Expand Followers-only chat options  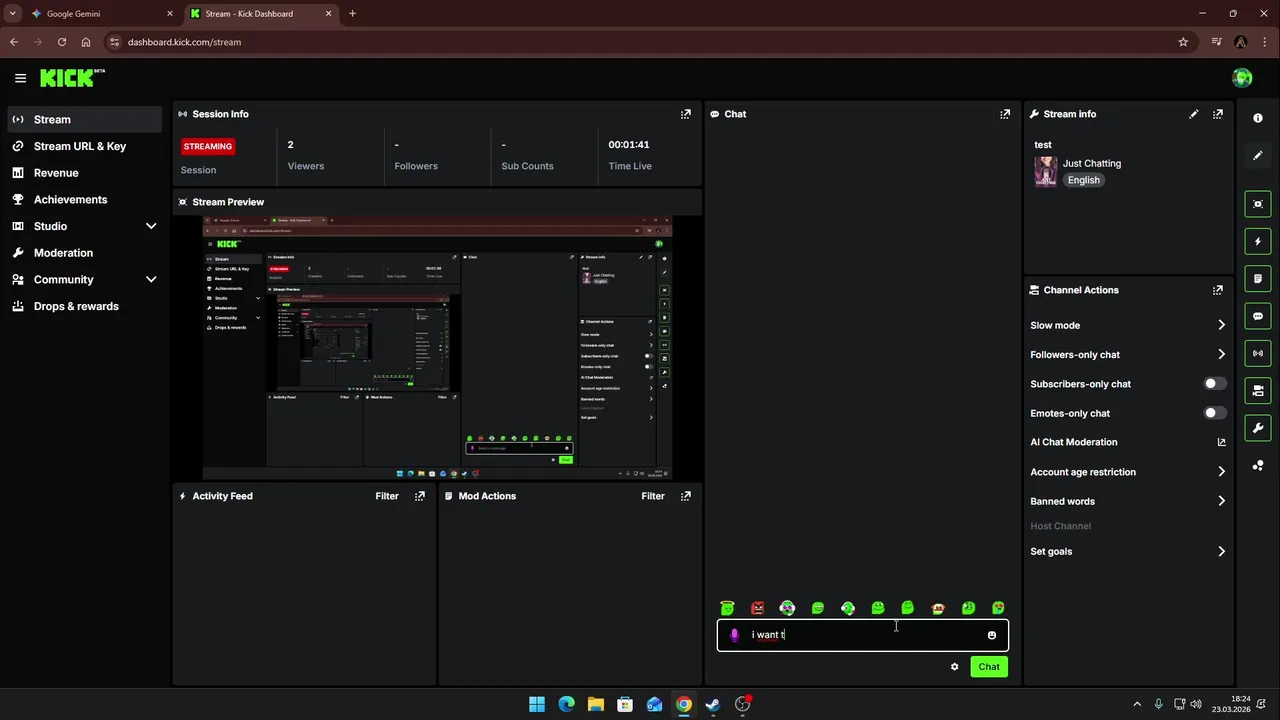point(1221,354)
